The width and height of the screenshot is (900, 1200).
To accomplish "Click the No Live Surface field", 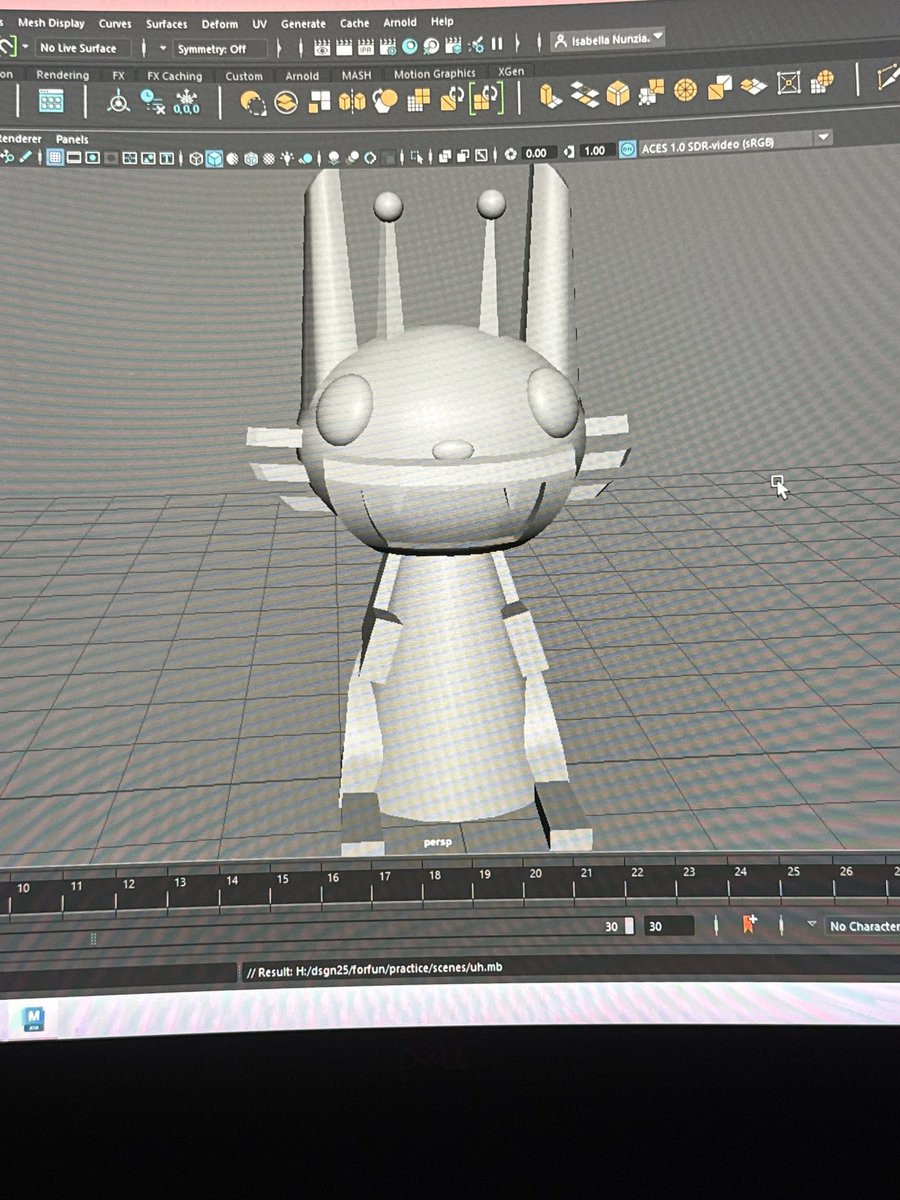I will [x=84, y=48].
